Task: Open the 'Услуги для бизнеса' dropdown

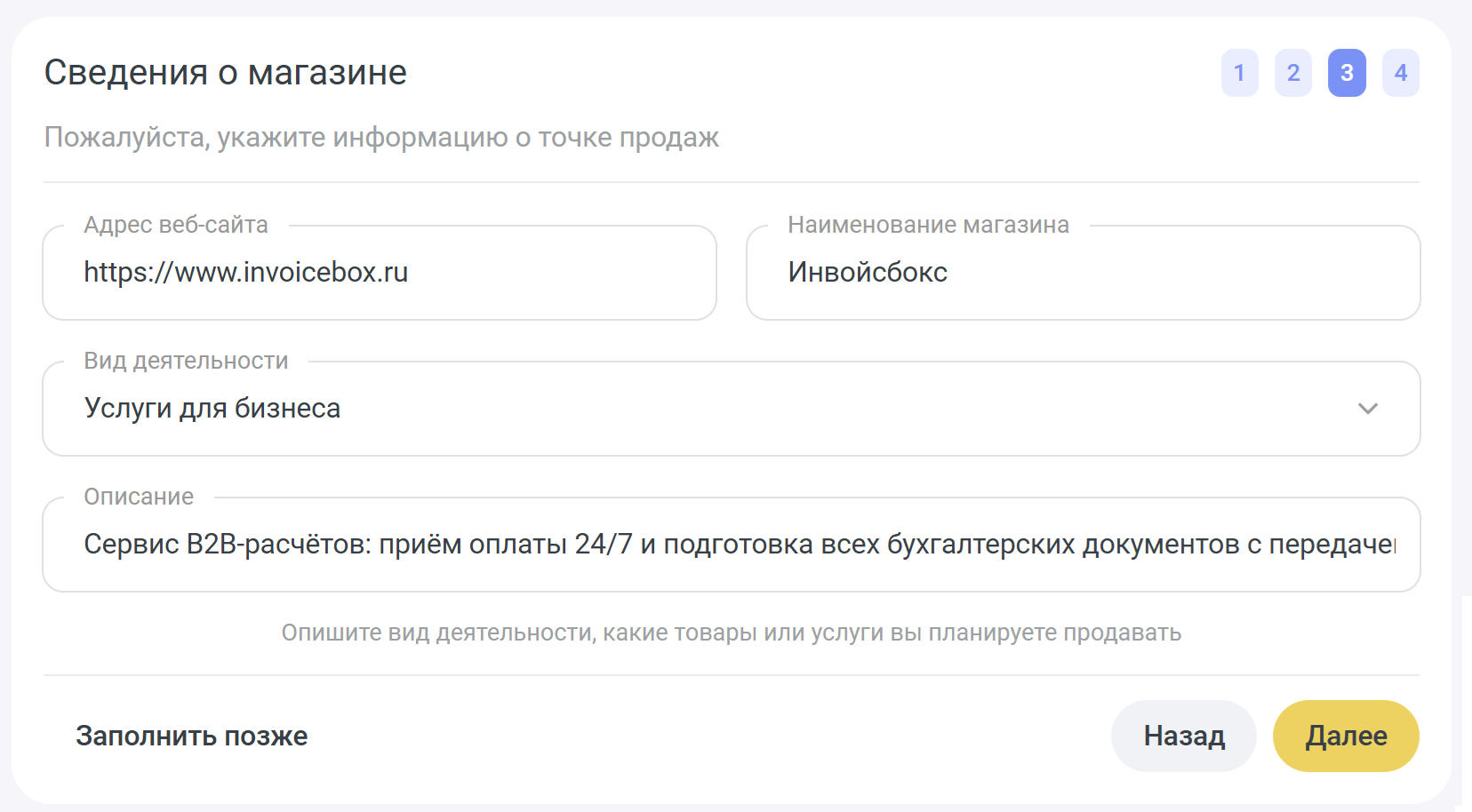Action: click(711, 409)
